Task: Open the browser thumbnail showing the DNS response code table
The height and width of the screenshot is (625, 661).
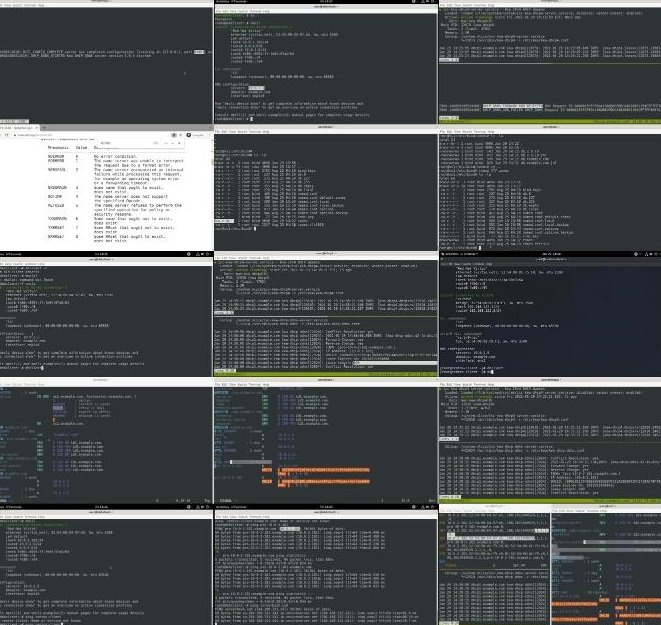Action: (x=107, y=188)
